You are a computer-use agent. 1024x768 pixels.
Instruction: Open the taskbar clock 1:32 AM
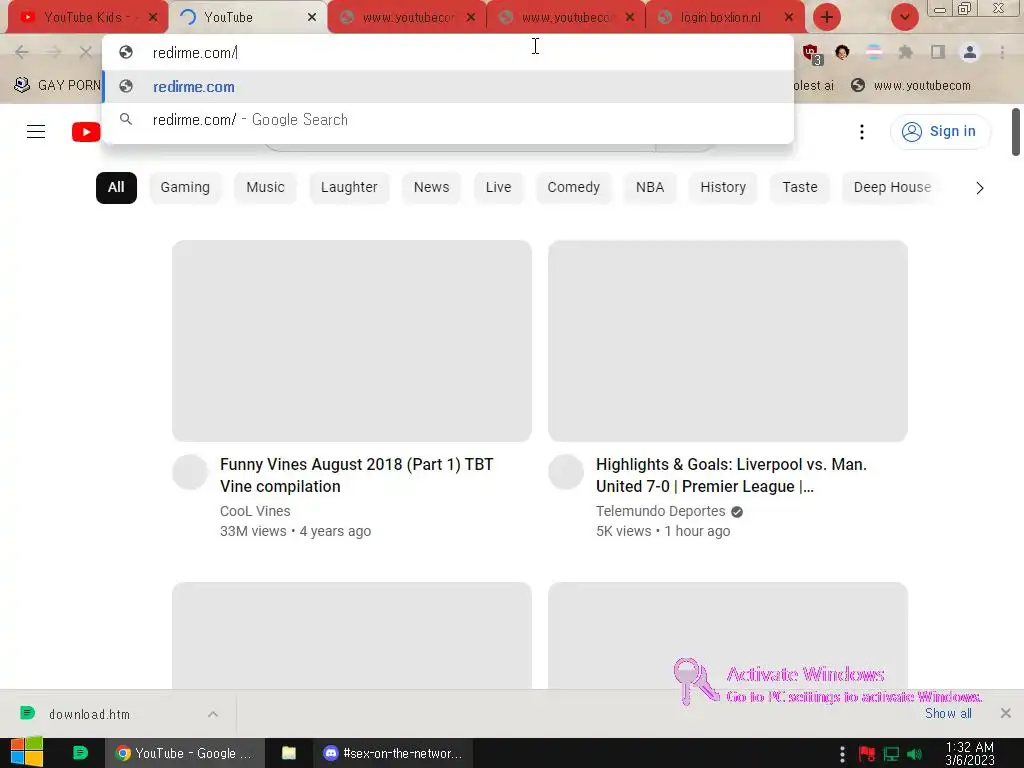click(970, 754)
